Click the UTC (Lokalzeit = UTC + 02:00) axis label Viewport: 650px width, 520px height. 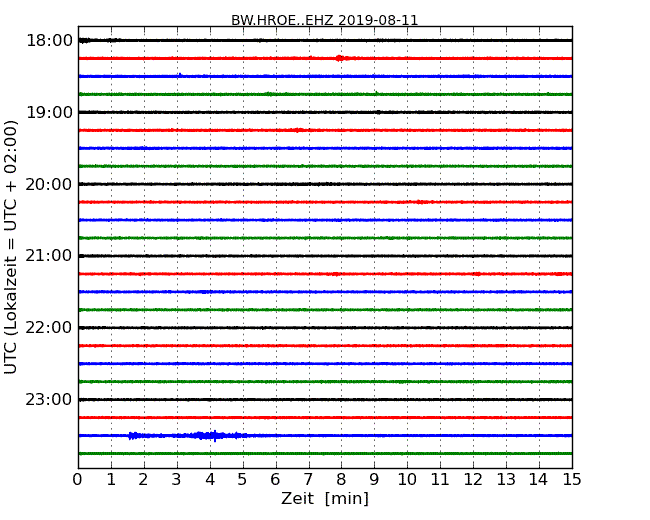click(10, 247)
